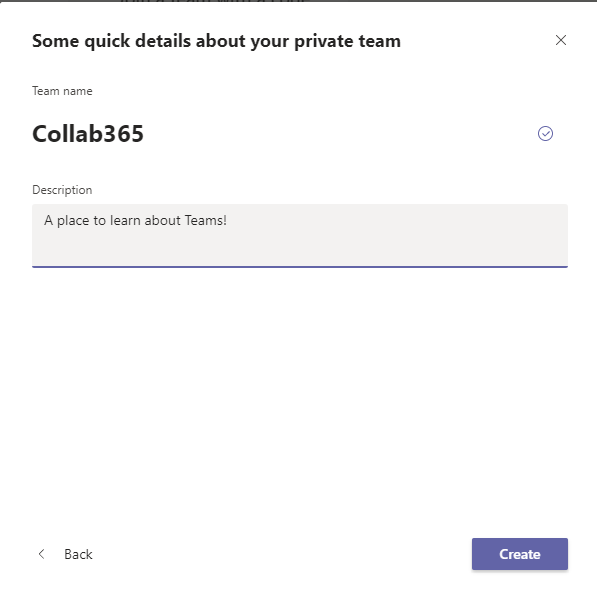Screen dimensions: 597x597
Task: Place cursor at start of 'A place' text
Action: tap(44, 220)
